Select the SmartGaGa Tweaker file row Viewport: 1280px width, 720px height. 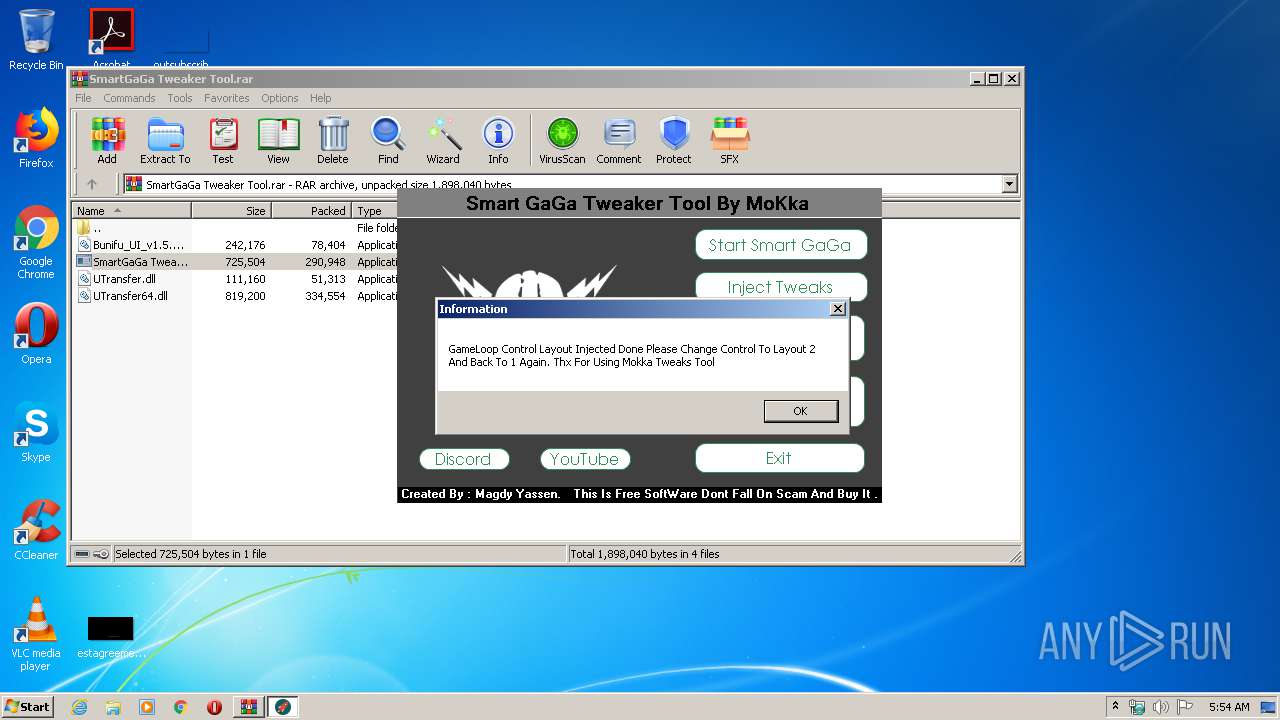pos(235,262)
